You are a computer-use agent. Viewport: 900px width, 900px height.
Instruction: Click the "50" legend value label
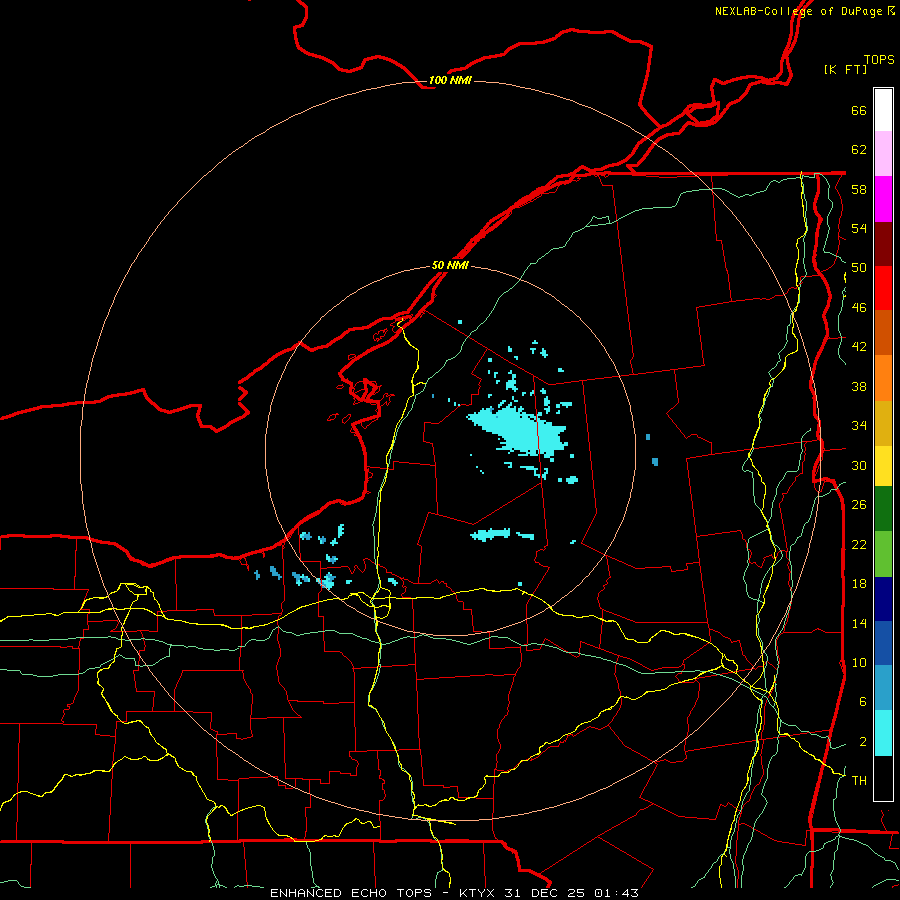(859, 268)
